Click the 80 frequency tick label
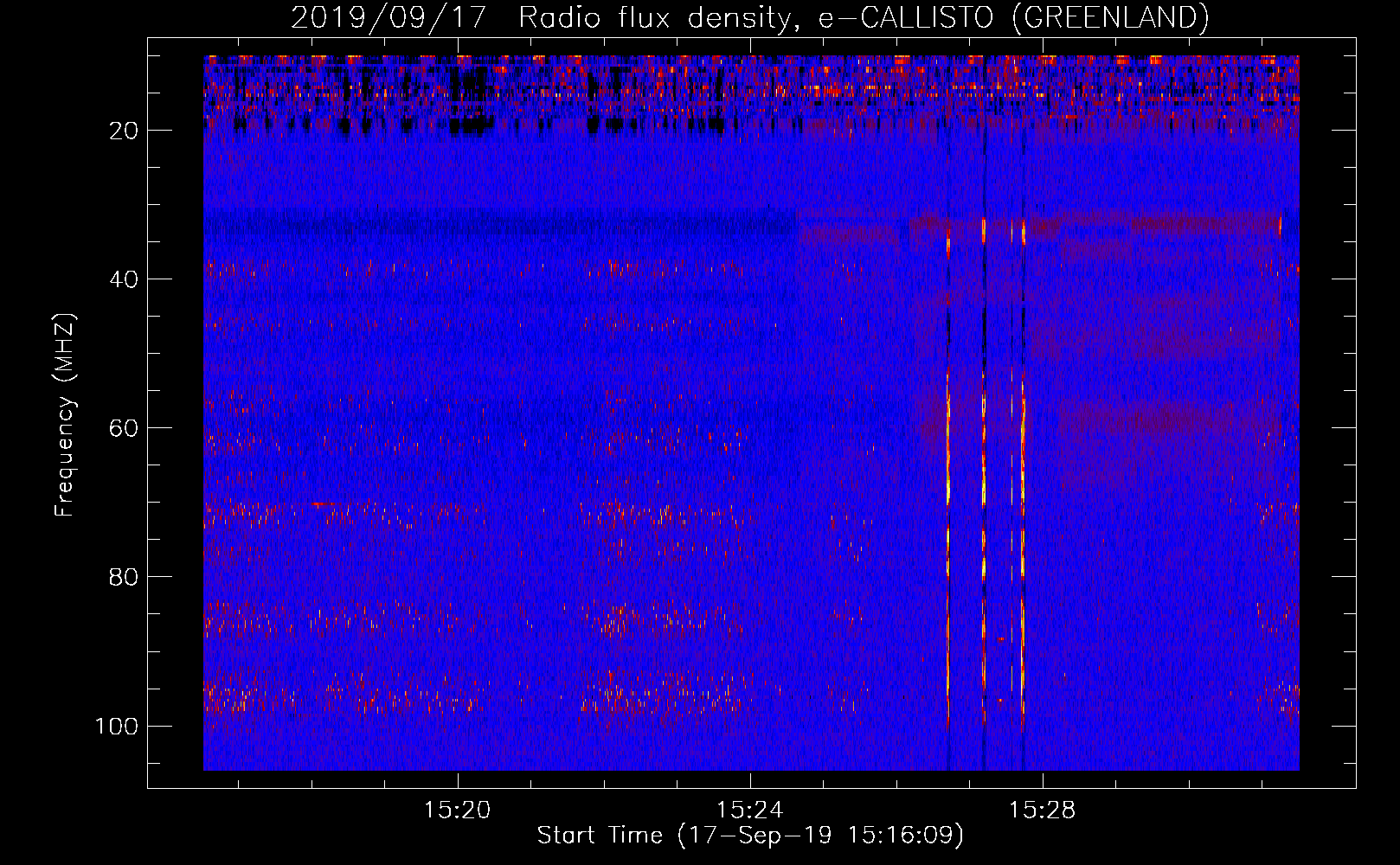The image size is (1400, 865). (x=124, y=577)
